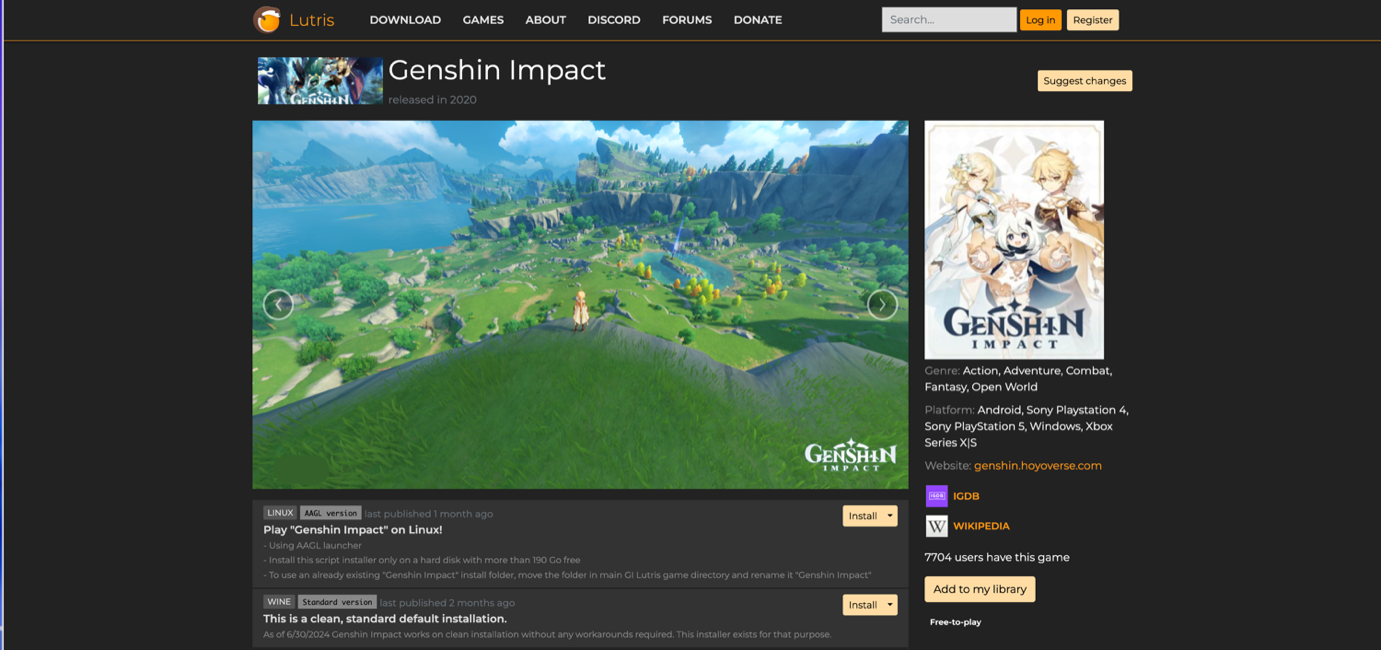Open the IGDB icon link
The image size is (1381, 650).
936,496
